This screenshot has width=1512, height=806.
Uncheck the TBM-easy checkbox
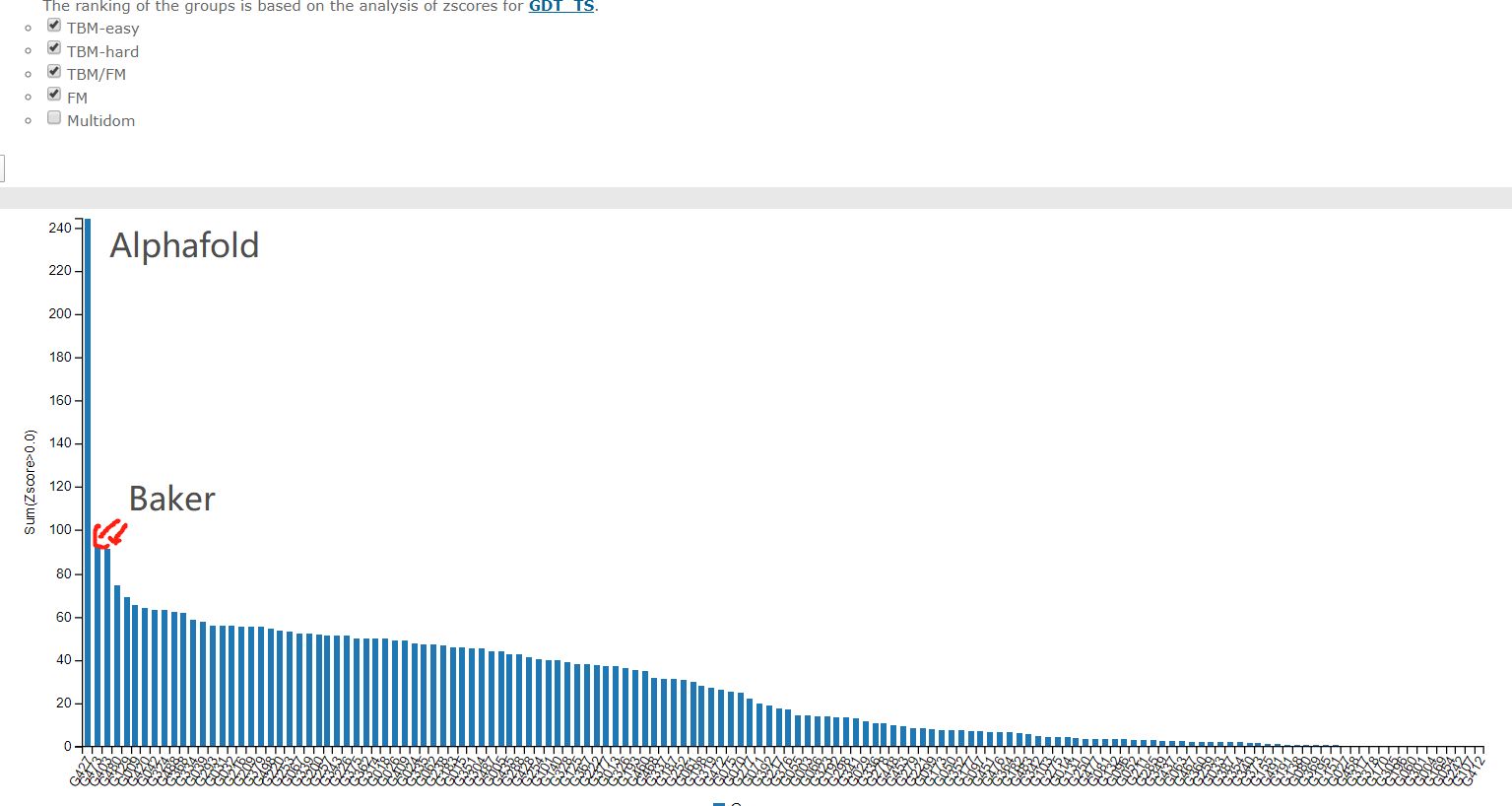tap(54, 26)
